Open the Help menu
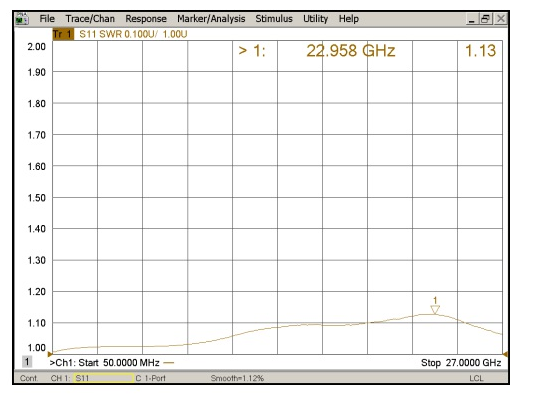 (349, 18)
